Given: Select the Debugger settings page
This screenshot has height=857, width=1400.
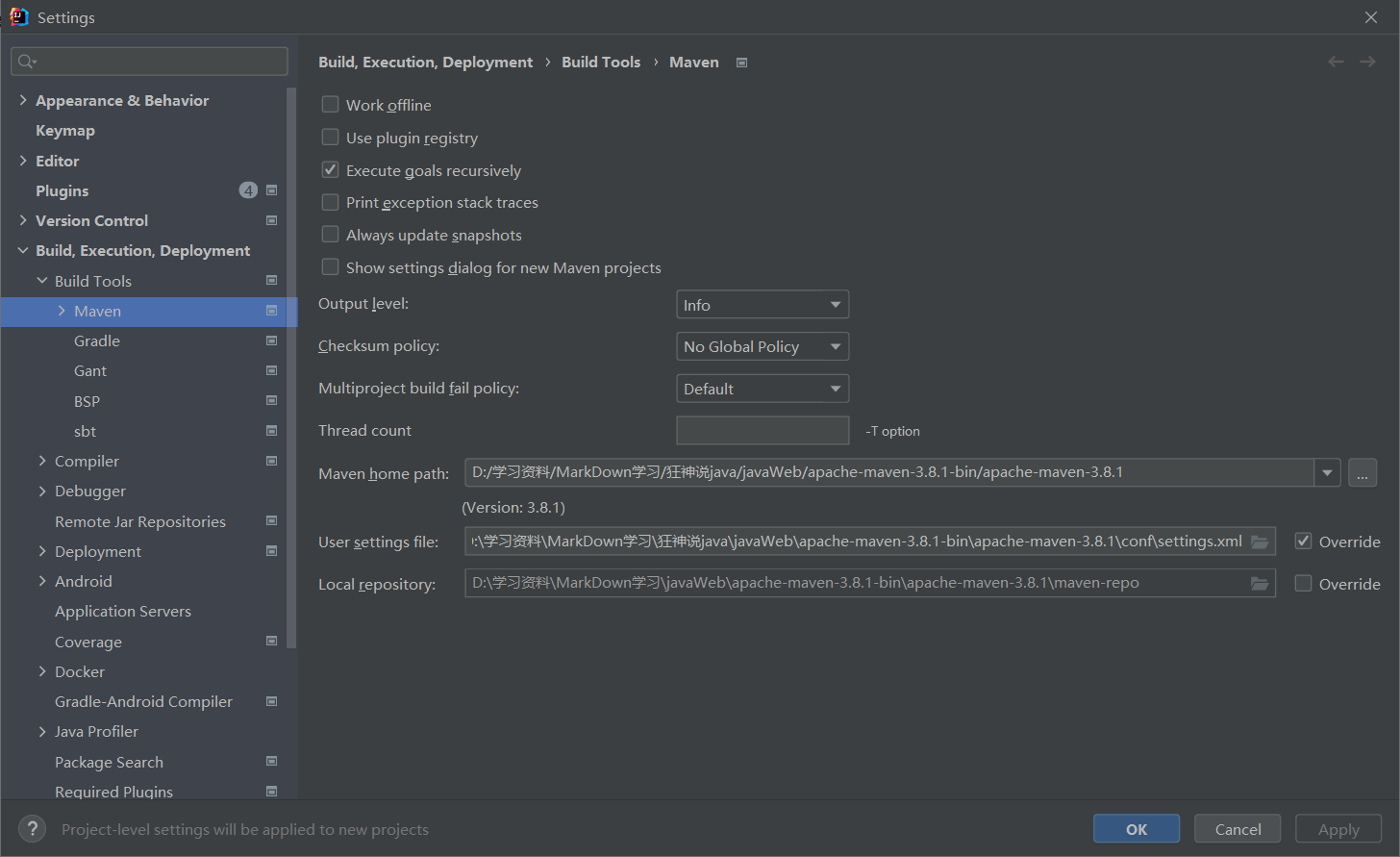Looking at the screenshot, I should click(x=90, y=492).
